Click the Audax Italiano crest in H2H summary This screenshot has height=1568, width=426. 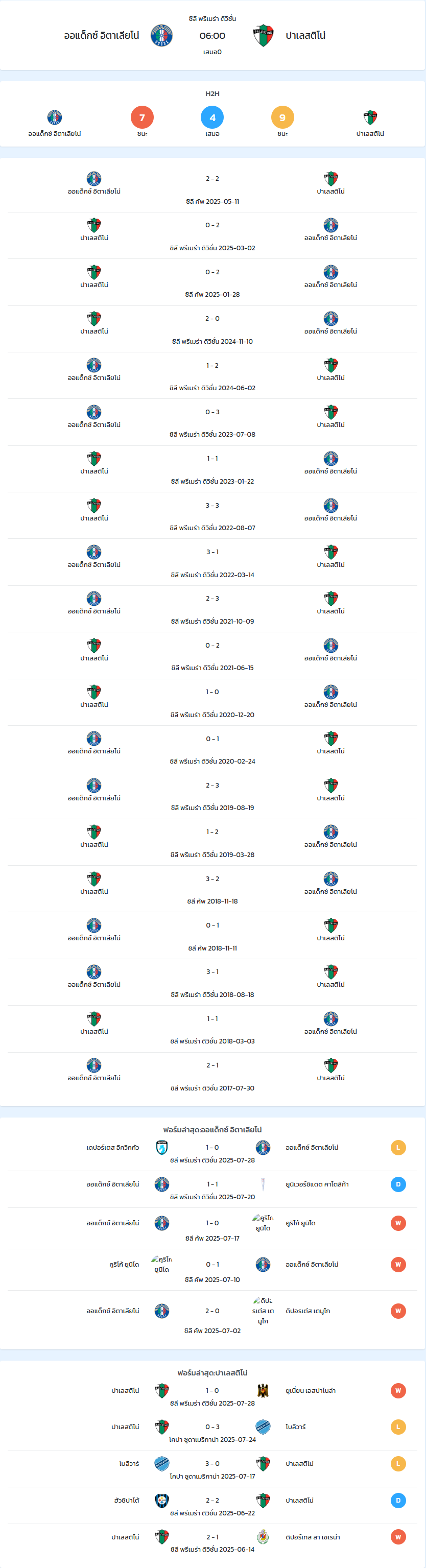point(55,117)
